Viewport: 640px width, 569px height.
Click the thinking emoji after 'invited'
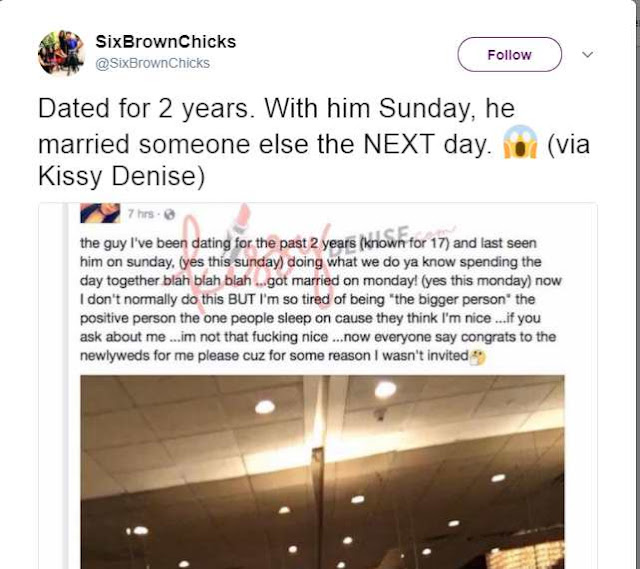click(478, 356)
